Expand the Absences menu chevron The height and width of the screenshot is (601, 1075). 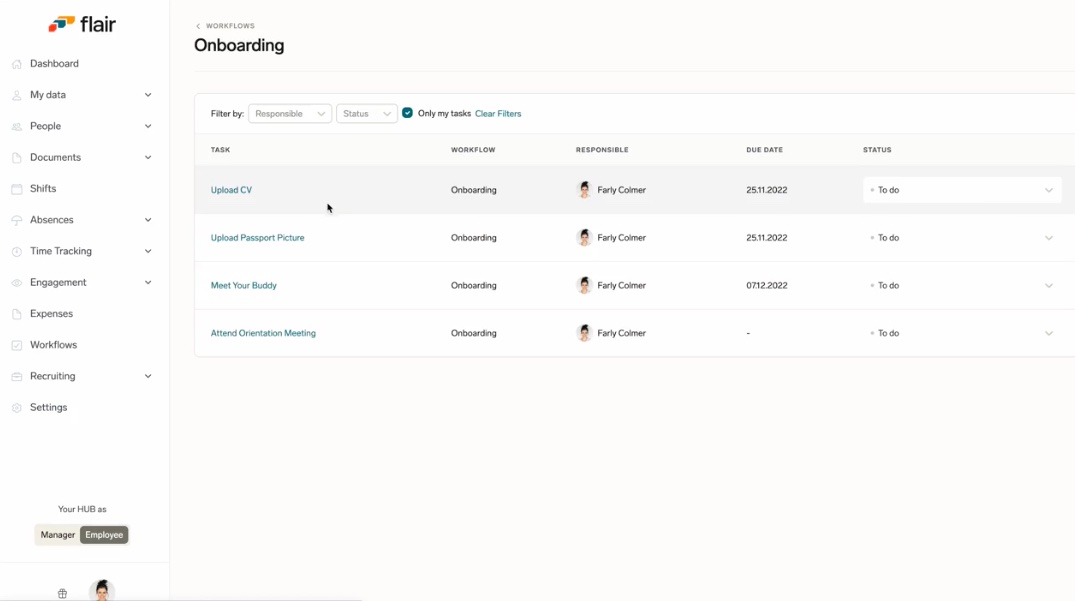click(148, 220)
